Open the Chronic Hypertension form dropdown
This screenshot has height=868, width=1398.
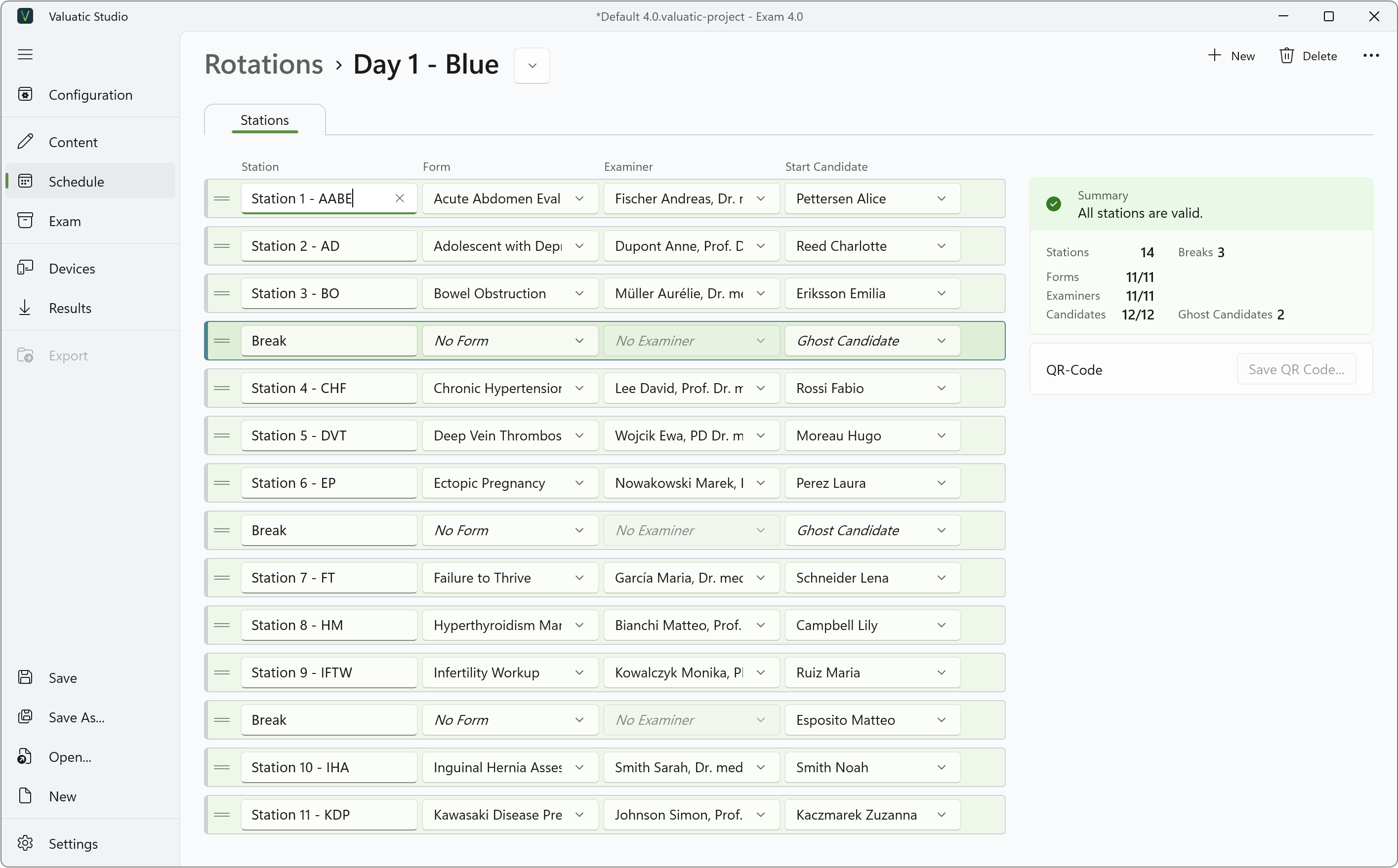(510, 388)
